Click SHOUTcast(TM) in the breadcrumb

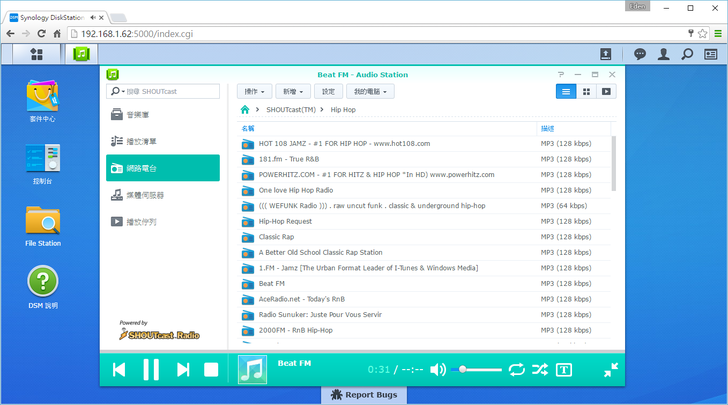tap(289, 110)
